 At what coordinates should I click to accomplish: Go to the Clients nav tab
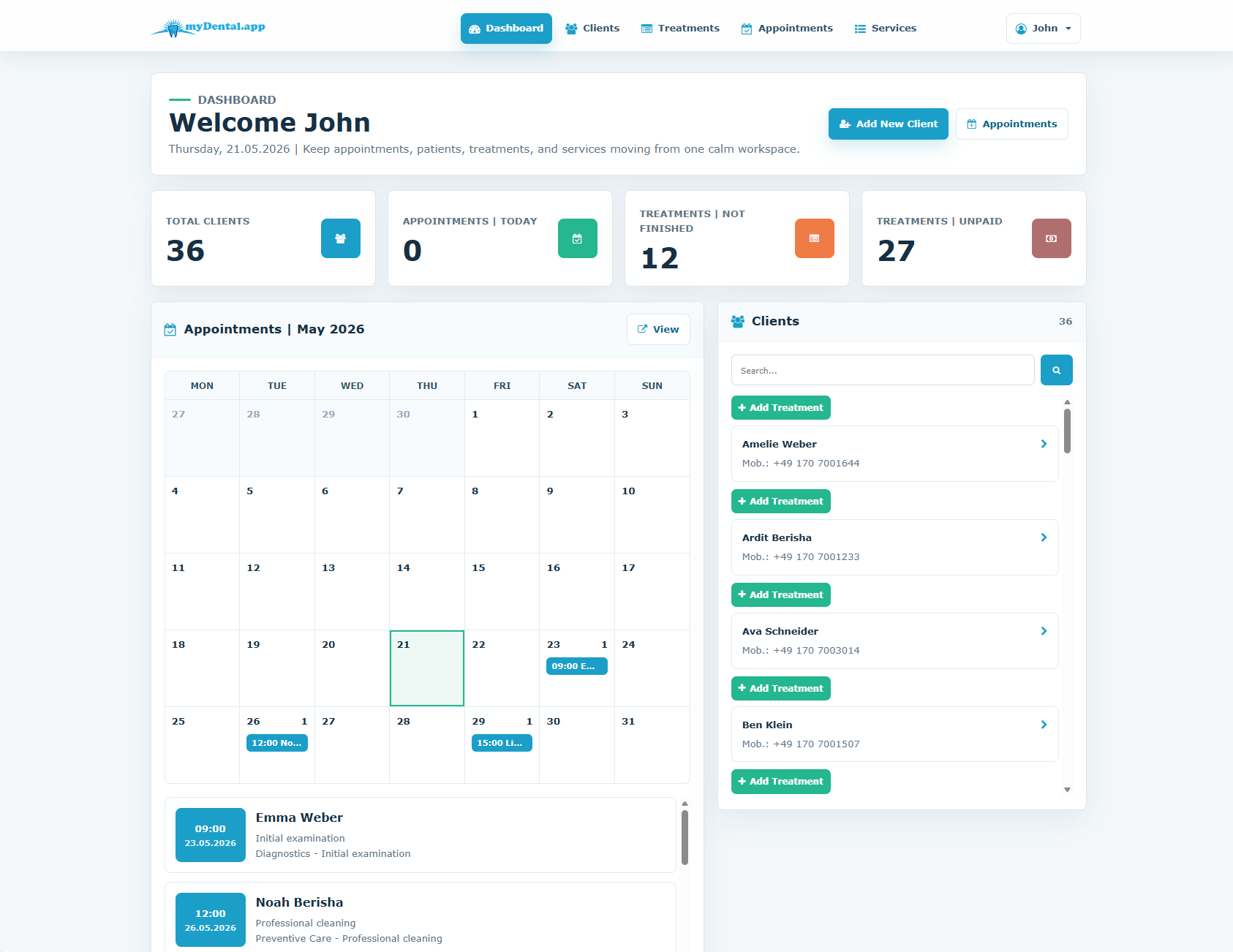592,29
